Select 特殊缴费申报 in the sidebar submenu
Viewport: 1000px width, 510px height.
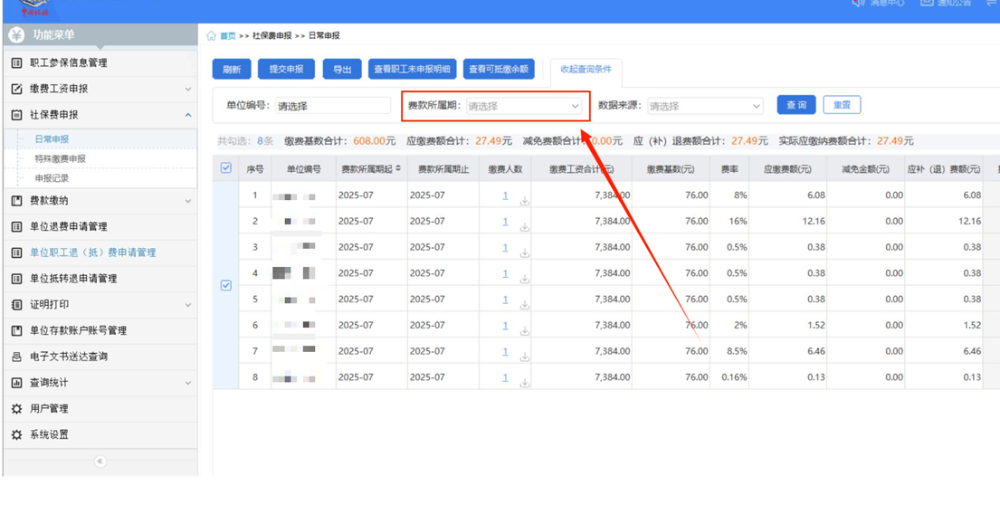[60, 159]
